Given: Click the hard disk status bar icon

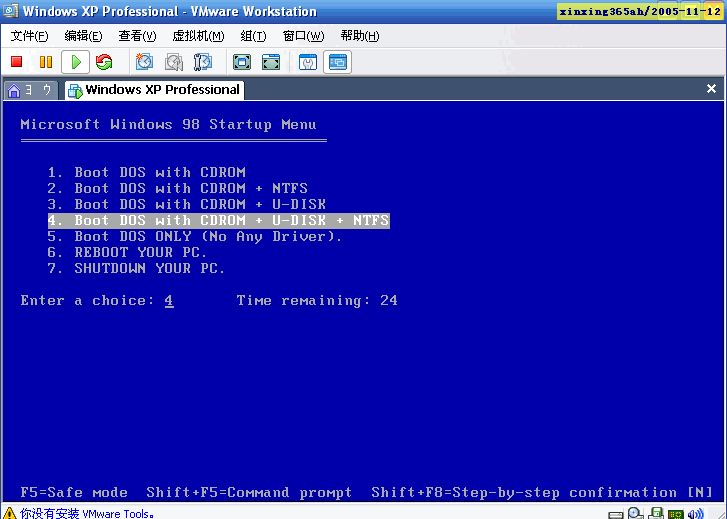Looking at the screenshot, I should (615, 515).
